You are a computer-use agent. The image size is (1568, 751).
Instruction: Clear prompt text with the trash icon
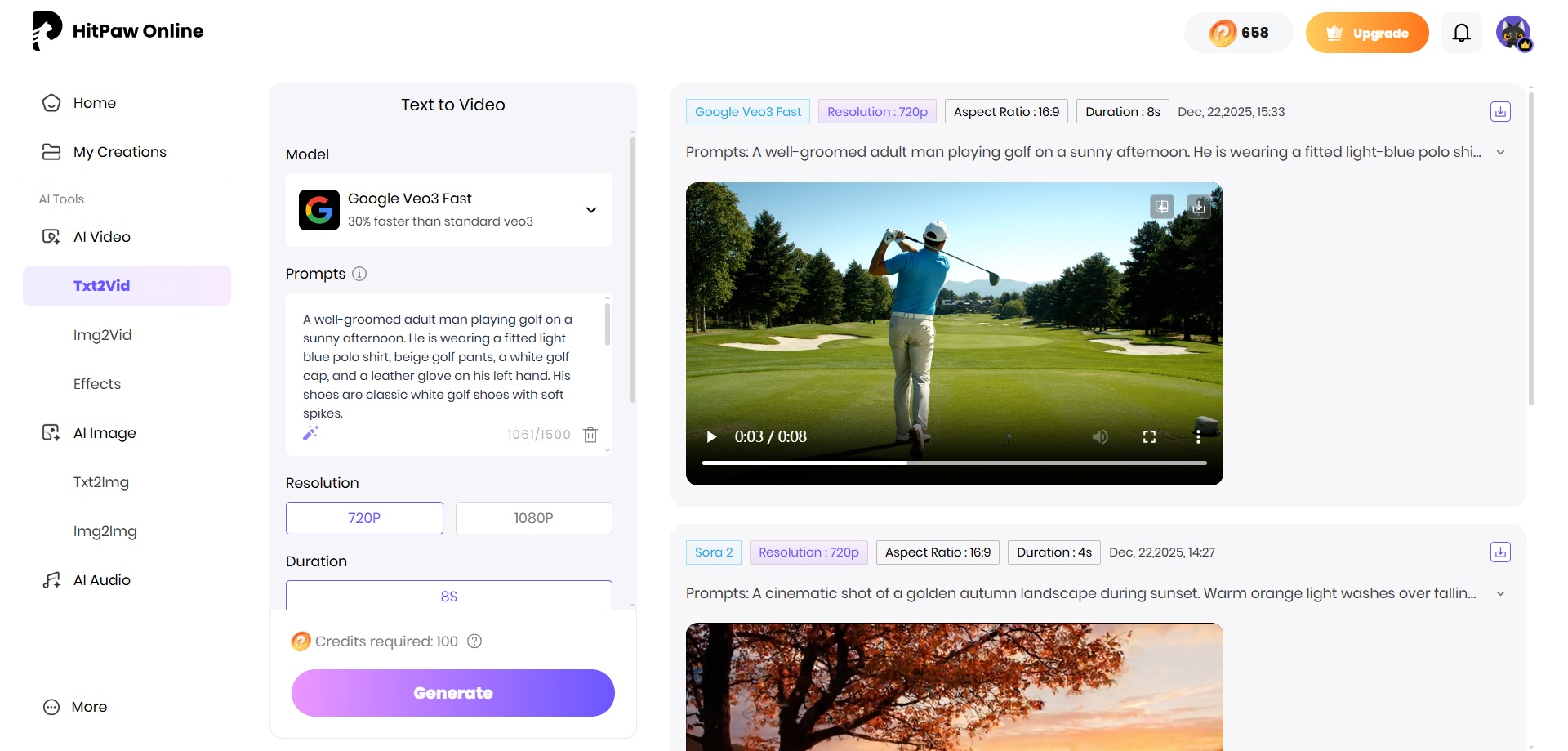tap(590, 435)
